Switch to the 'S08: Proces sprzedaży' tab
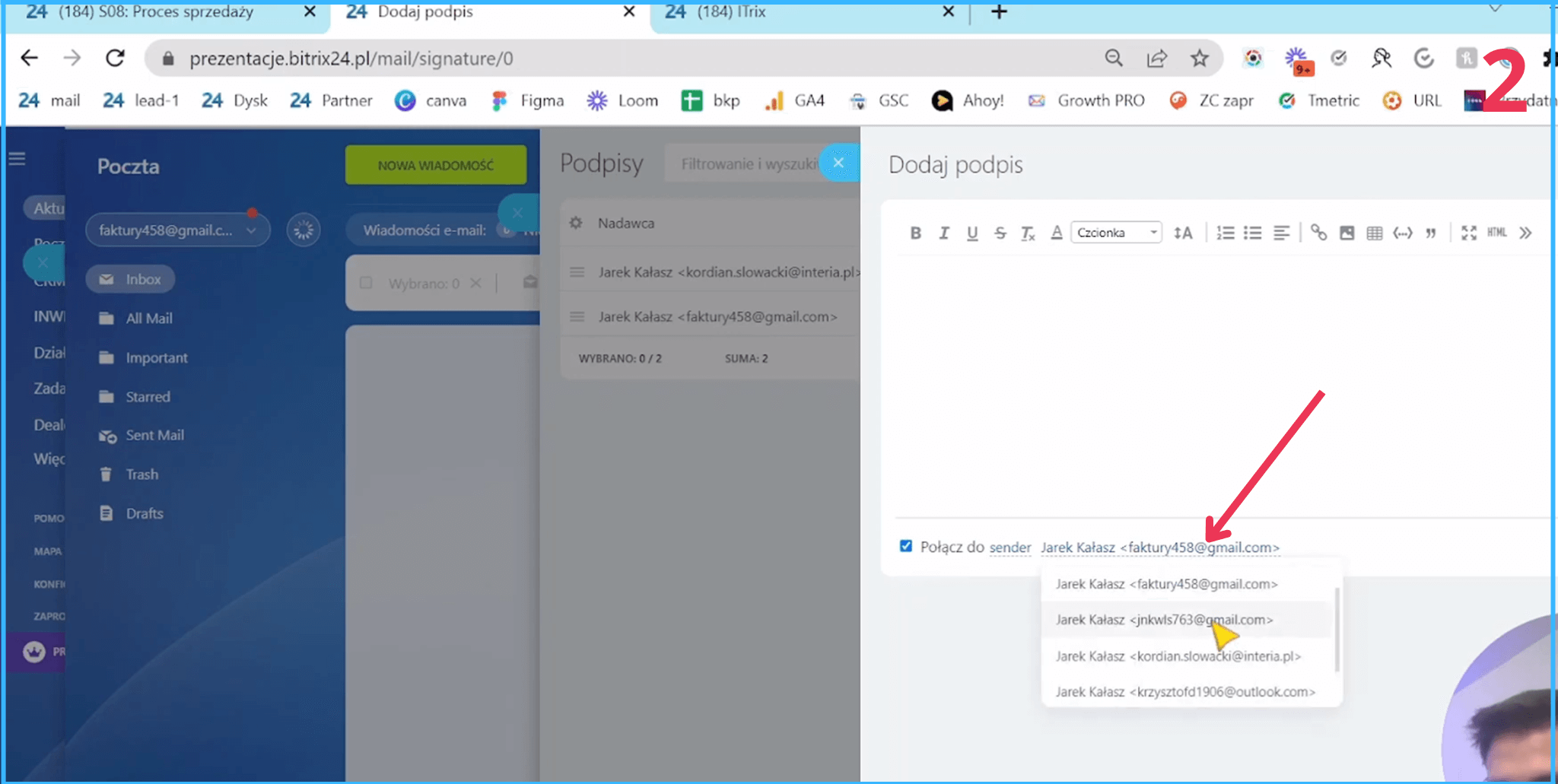Screen dimensions: 1558x784 pos(156,12)
